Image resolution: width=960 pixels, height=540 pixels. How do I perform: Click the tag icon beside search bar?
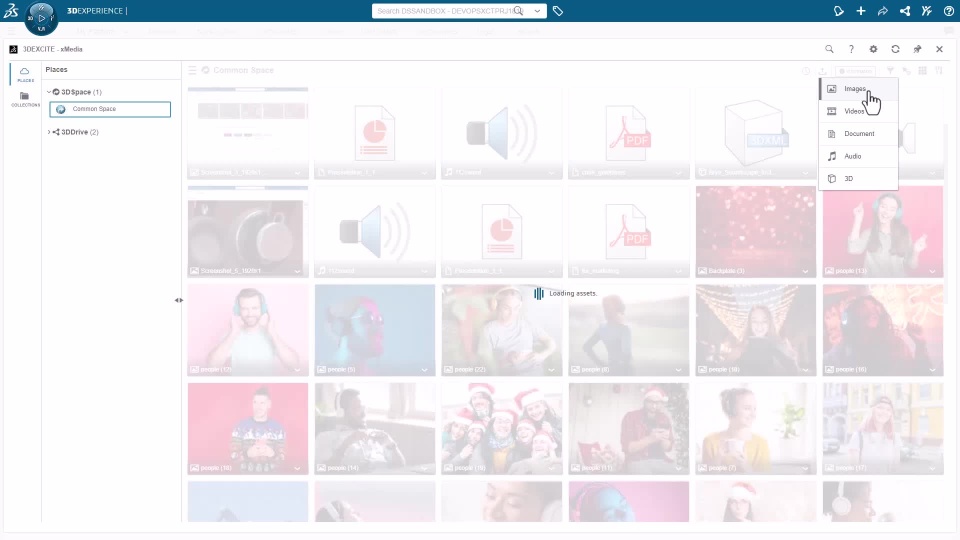click(x=558, y=11)
